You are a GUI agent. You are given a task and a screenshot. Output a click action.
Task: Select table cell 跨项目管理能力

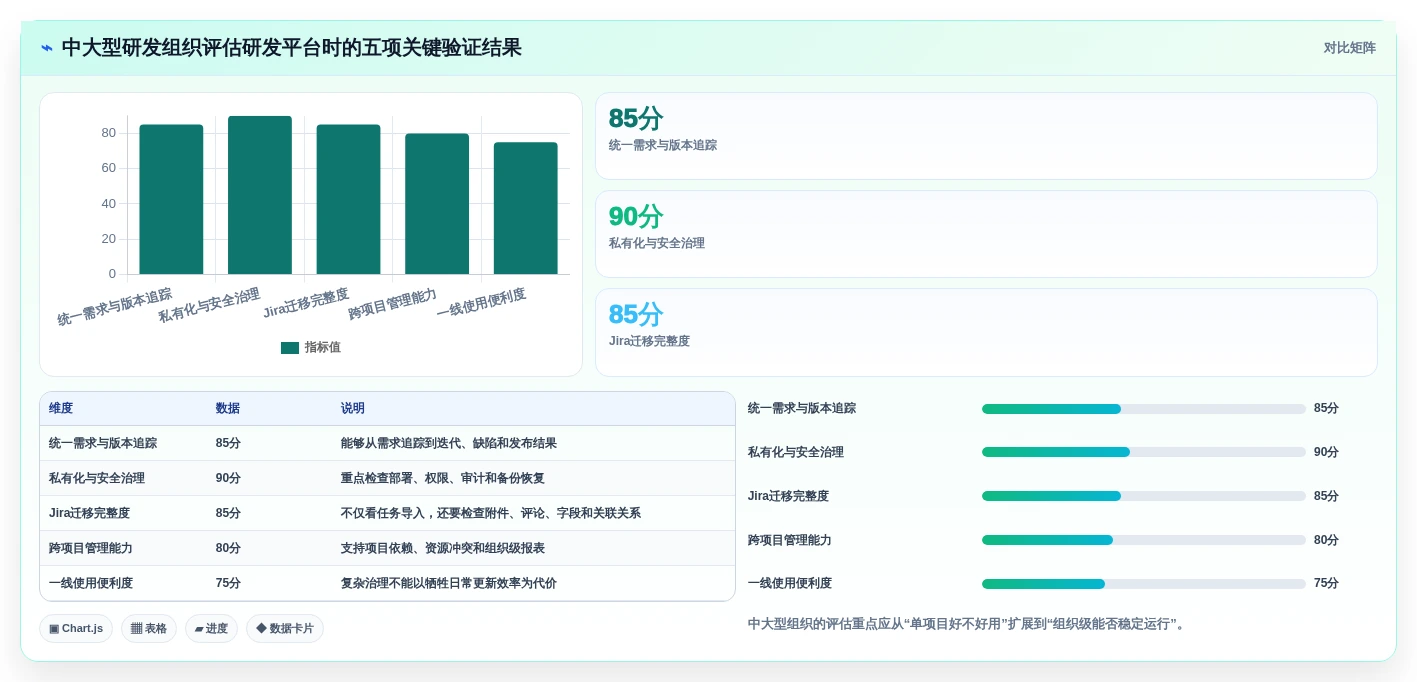tap(91, 549)
